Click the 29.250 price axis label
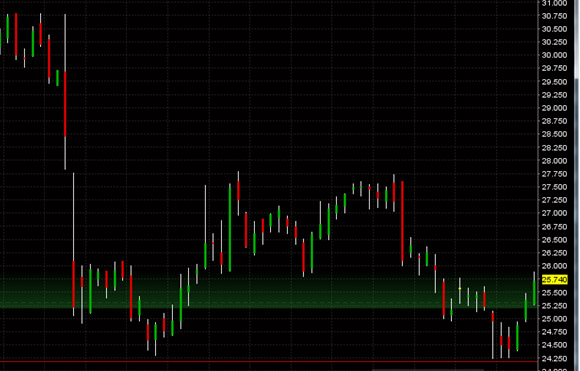Screen dimensions: 580x371 pyautogui.click(x=554, y=95)
